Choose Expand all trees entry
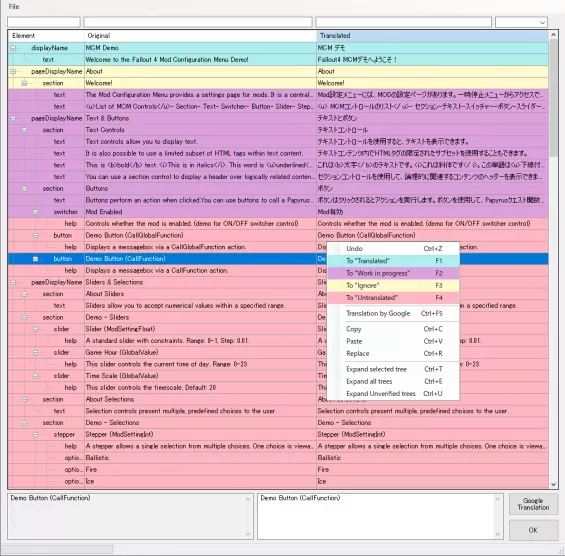Screen dimensions: 565x556 point(393,381)
